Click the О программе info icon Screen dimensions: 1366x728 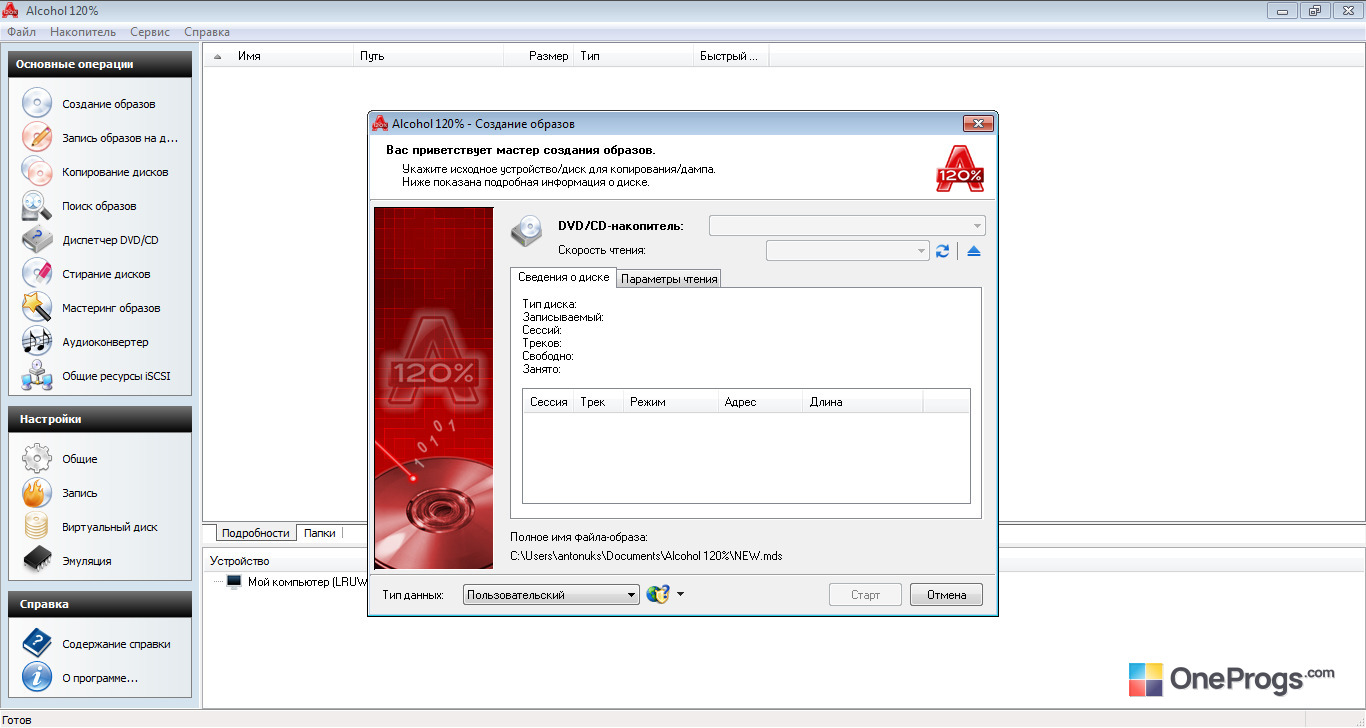click(37, 678)
